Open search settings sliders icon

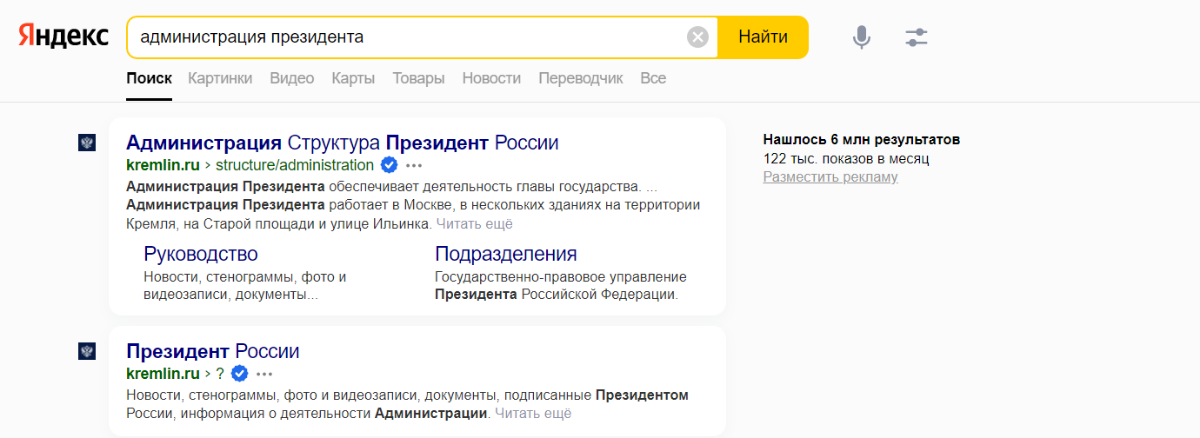coord(917,37)
